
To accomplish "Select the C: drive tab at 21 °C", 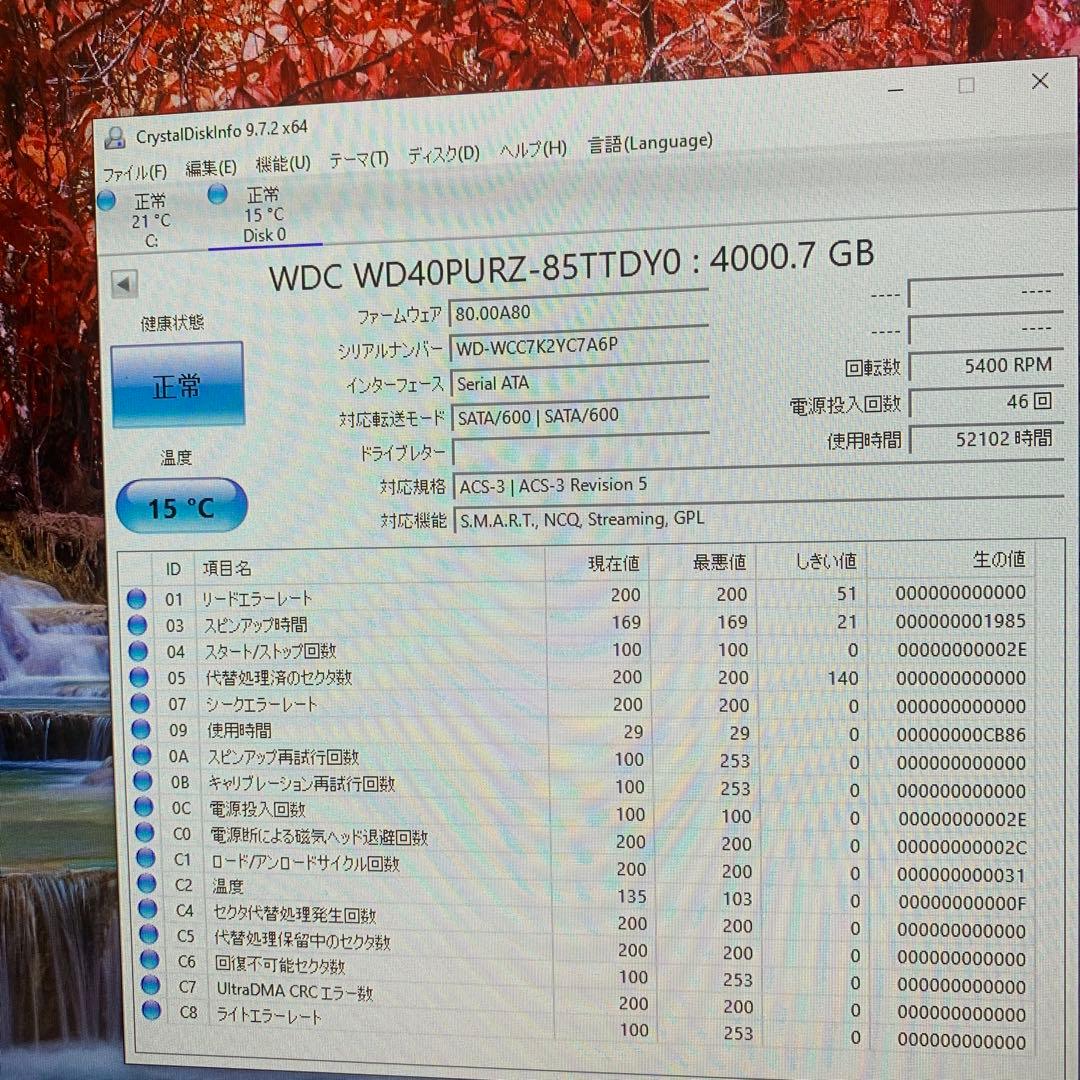I will (152, 220).
